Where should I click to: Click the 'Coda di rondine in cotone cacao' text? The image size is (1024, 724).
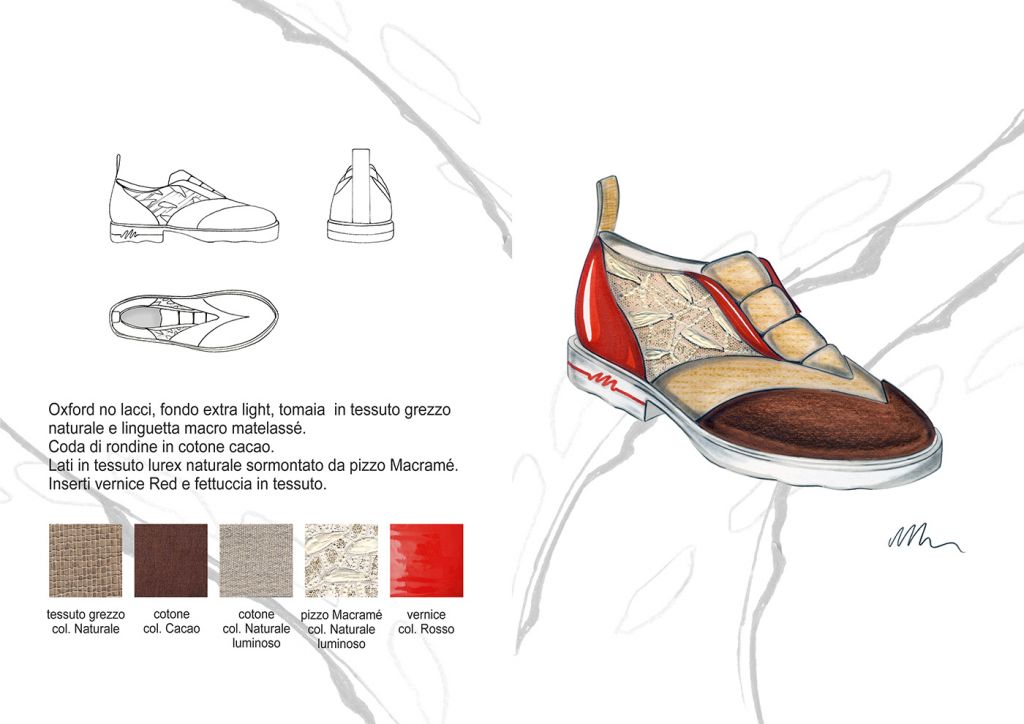click(160, 446)
